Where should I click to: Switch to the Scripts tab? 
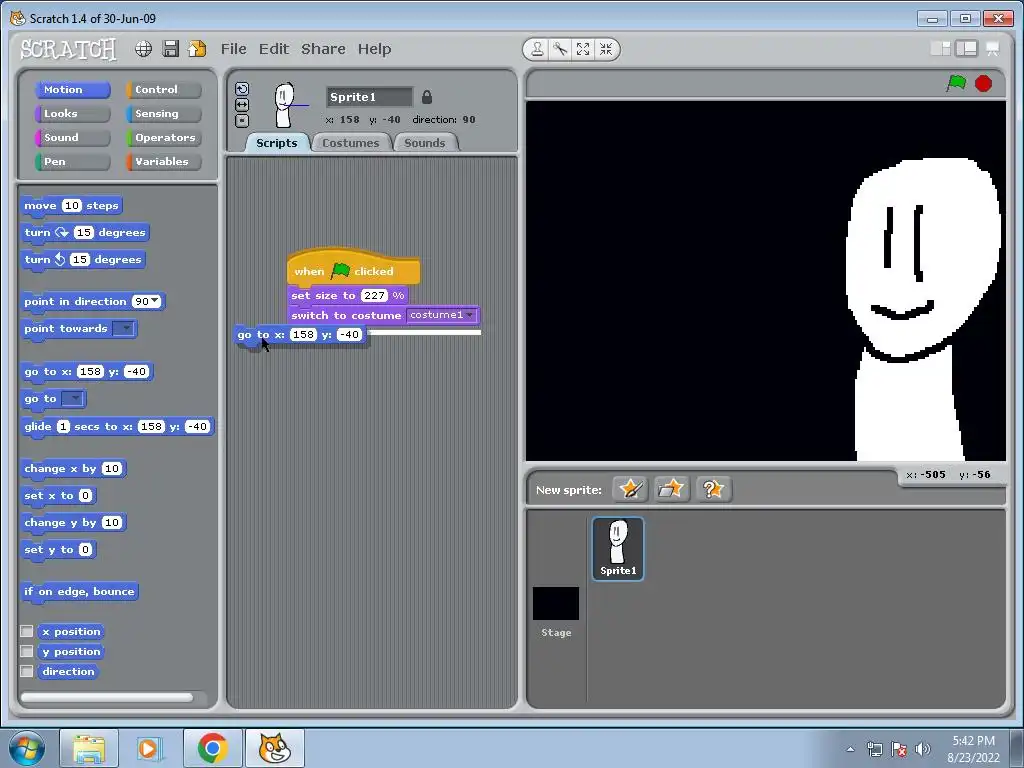(276, 143)
